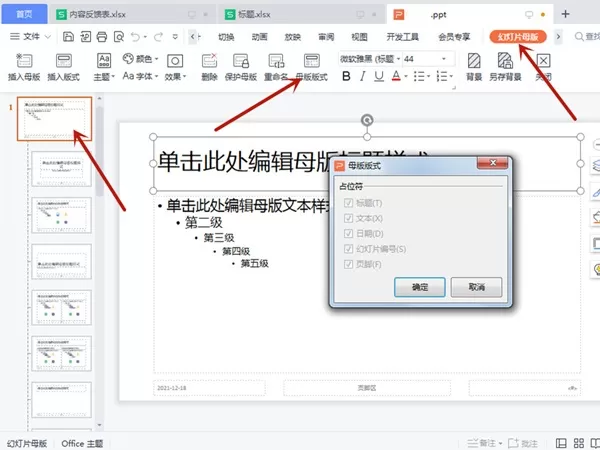Image resolution: width=600 pixels, height=450 pixels.
Task: Click the search magnifier icon (查找)
Action: pyautogui.click(x=579, y=37)
